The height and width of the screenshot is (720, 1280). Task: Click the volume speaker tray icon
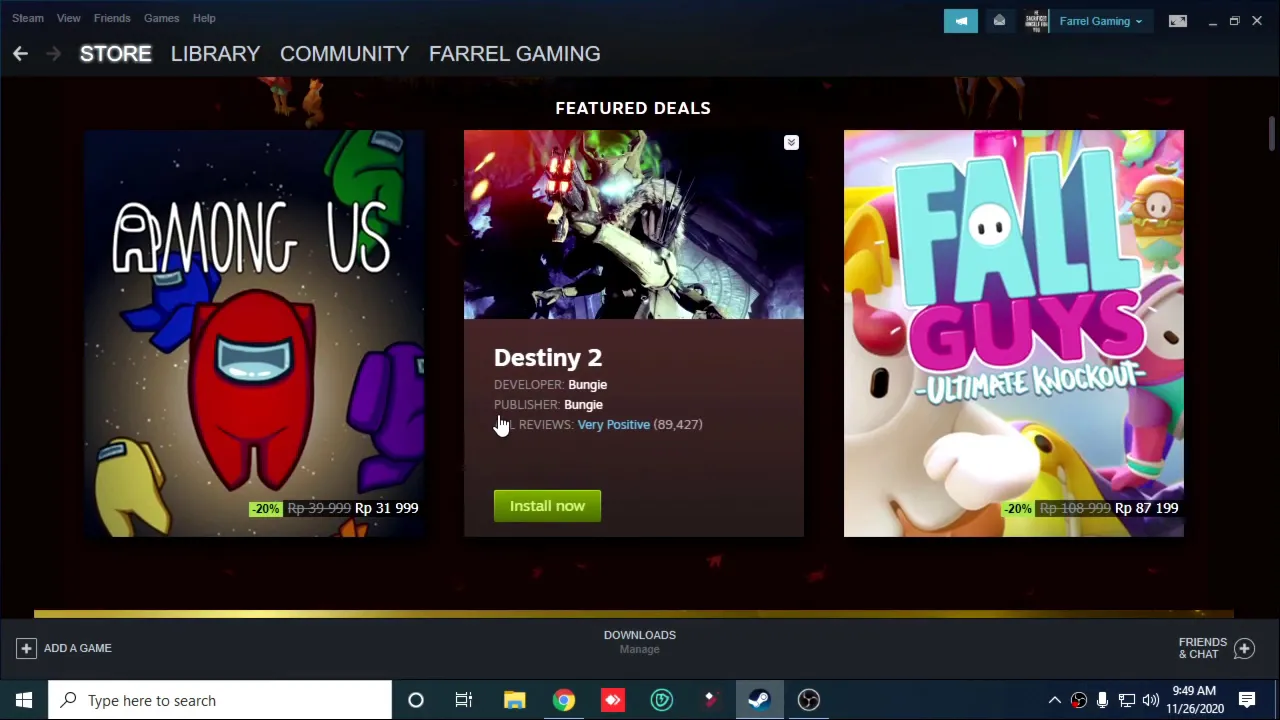(x=1150, y=700)
